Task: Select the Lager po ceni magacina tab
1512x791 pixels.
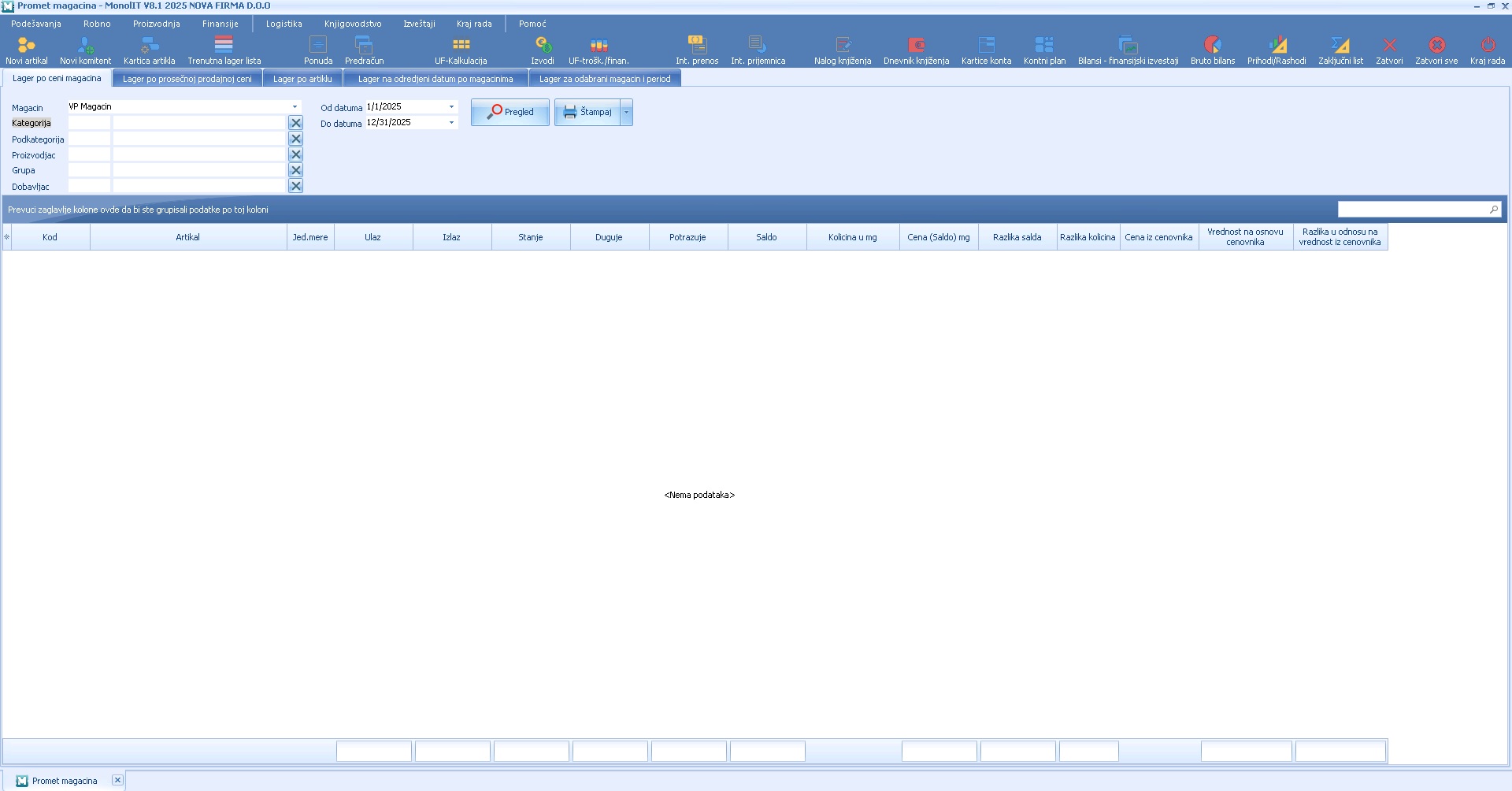Action: [x=57, y=78]
